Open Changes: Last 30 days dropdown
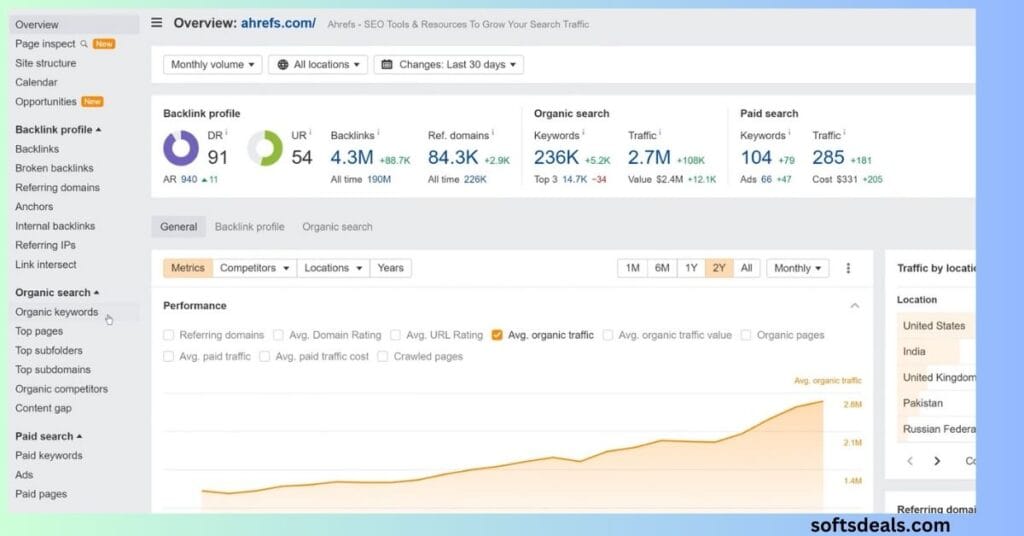1024x536 pixels. 449,65
